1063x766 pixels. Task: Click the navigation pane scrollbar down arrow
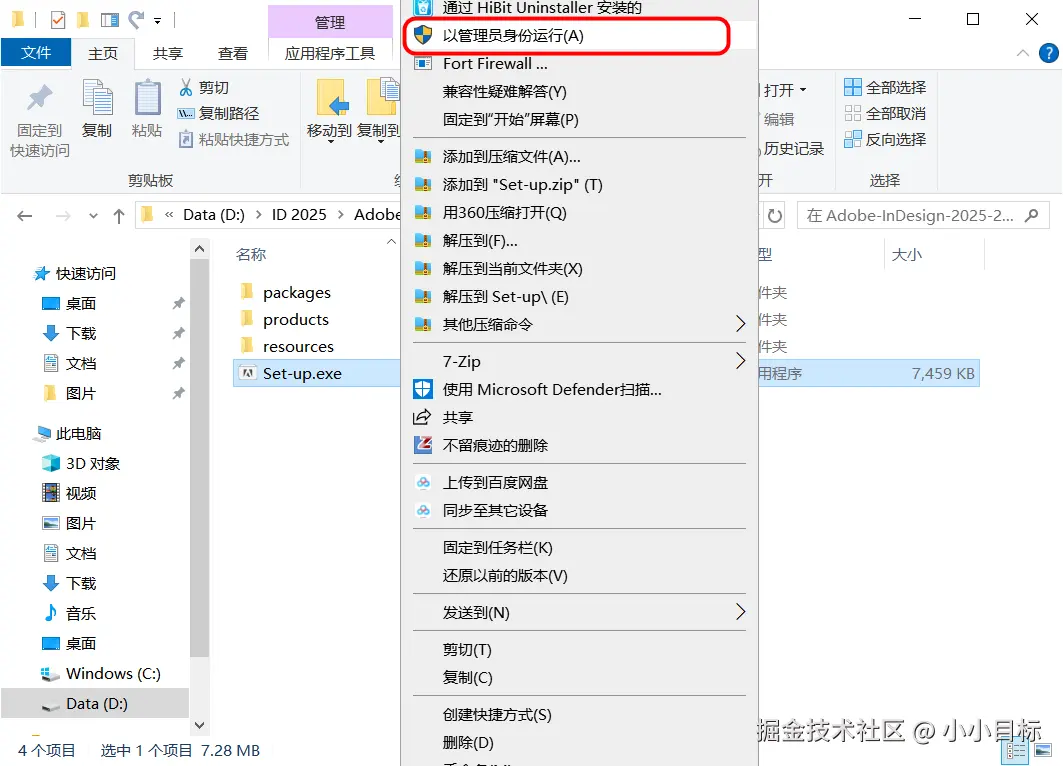tap(199, 725)
